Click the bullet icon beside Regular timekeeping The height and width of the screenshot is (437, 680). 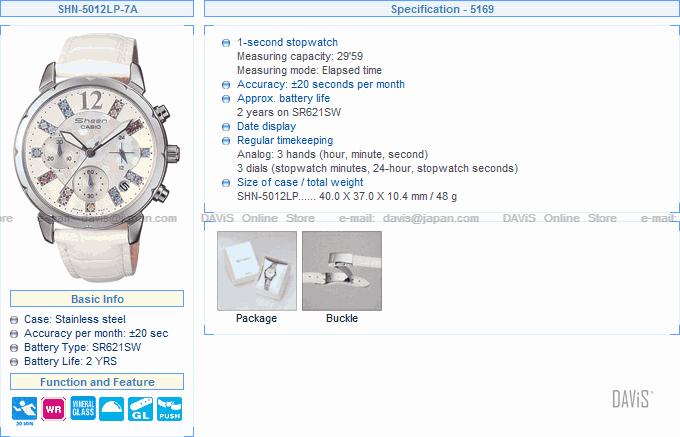226,141
